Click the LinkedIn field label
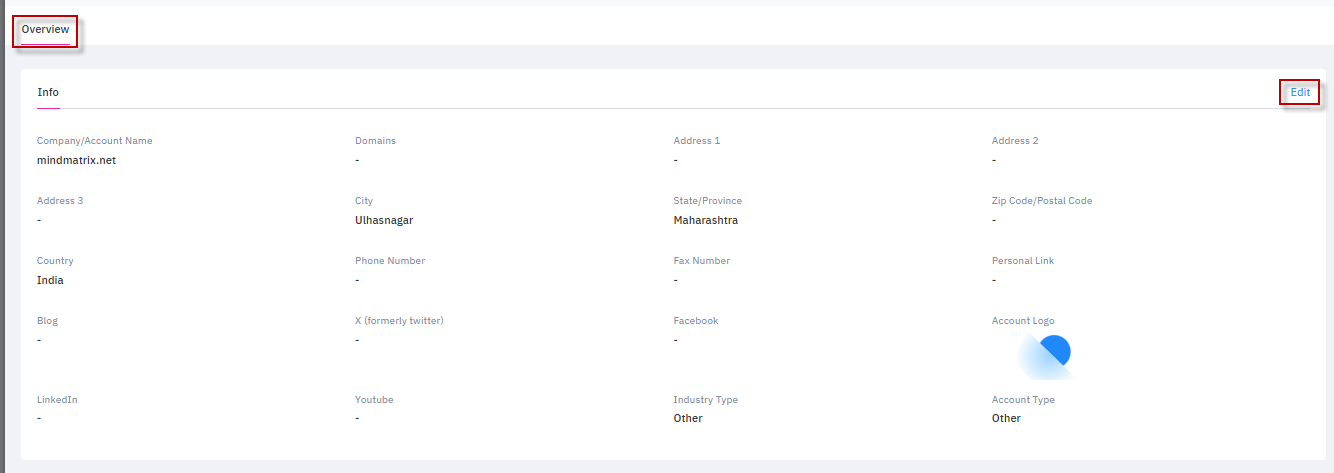This screenshot has width=1334, height=473. [57, 400]
